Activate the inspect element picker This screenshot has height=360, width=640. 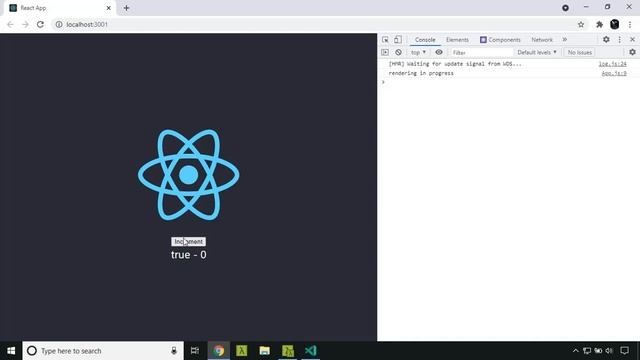click(x=385, y=40)
